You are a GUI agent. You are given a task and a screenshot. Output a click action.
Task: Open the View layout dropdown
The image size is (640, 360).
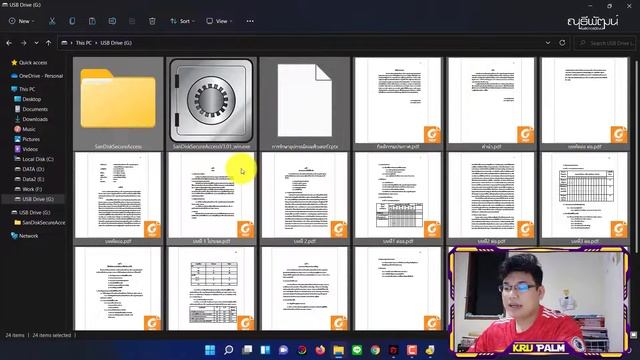click(219, 21)
